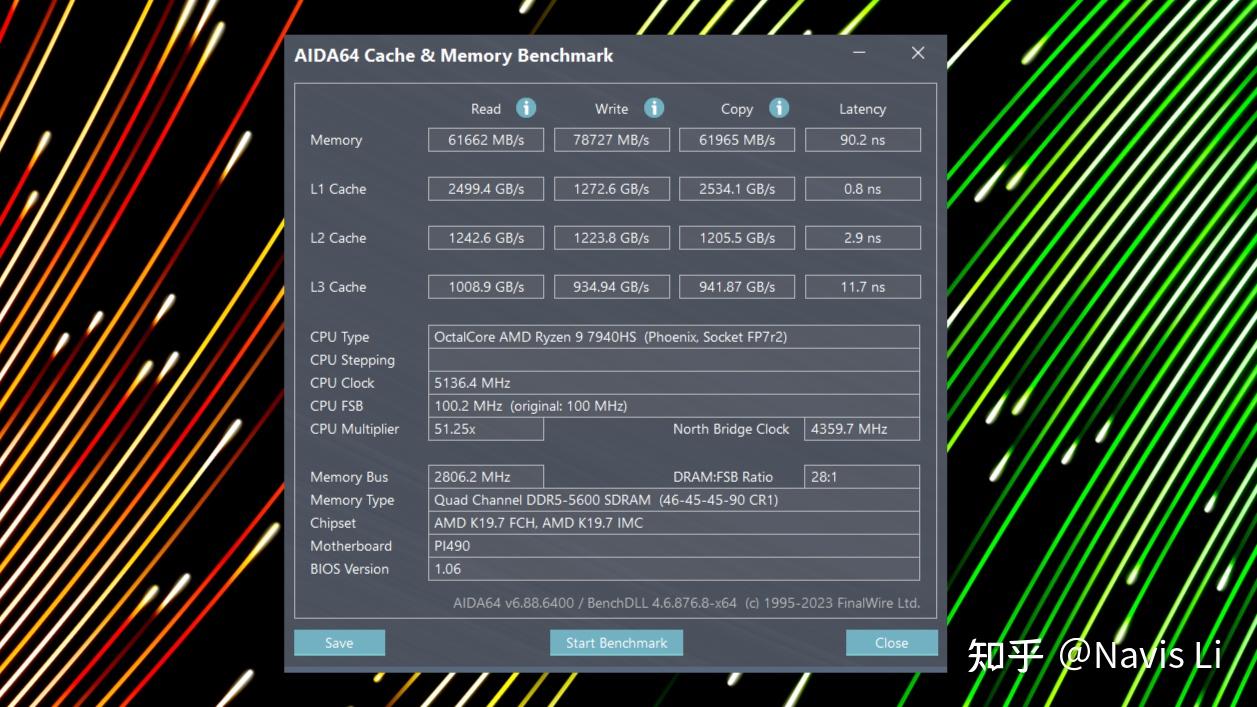Click L3 Cache Read 1008.9 GB/s
1257x707 pixels.
486,287
